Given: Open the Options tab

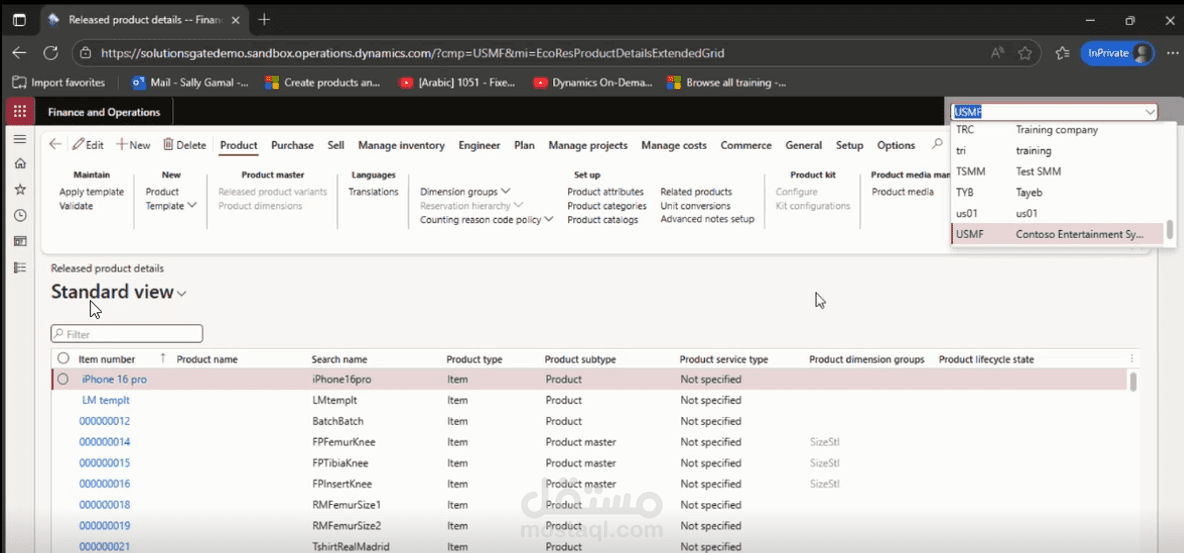Looking at the screenshot, I should [x=896, y=145].
